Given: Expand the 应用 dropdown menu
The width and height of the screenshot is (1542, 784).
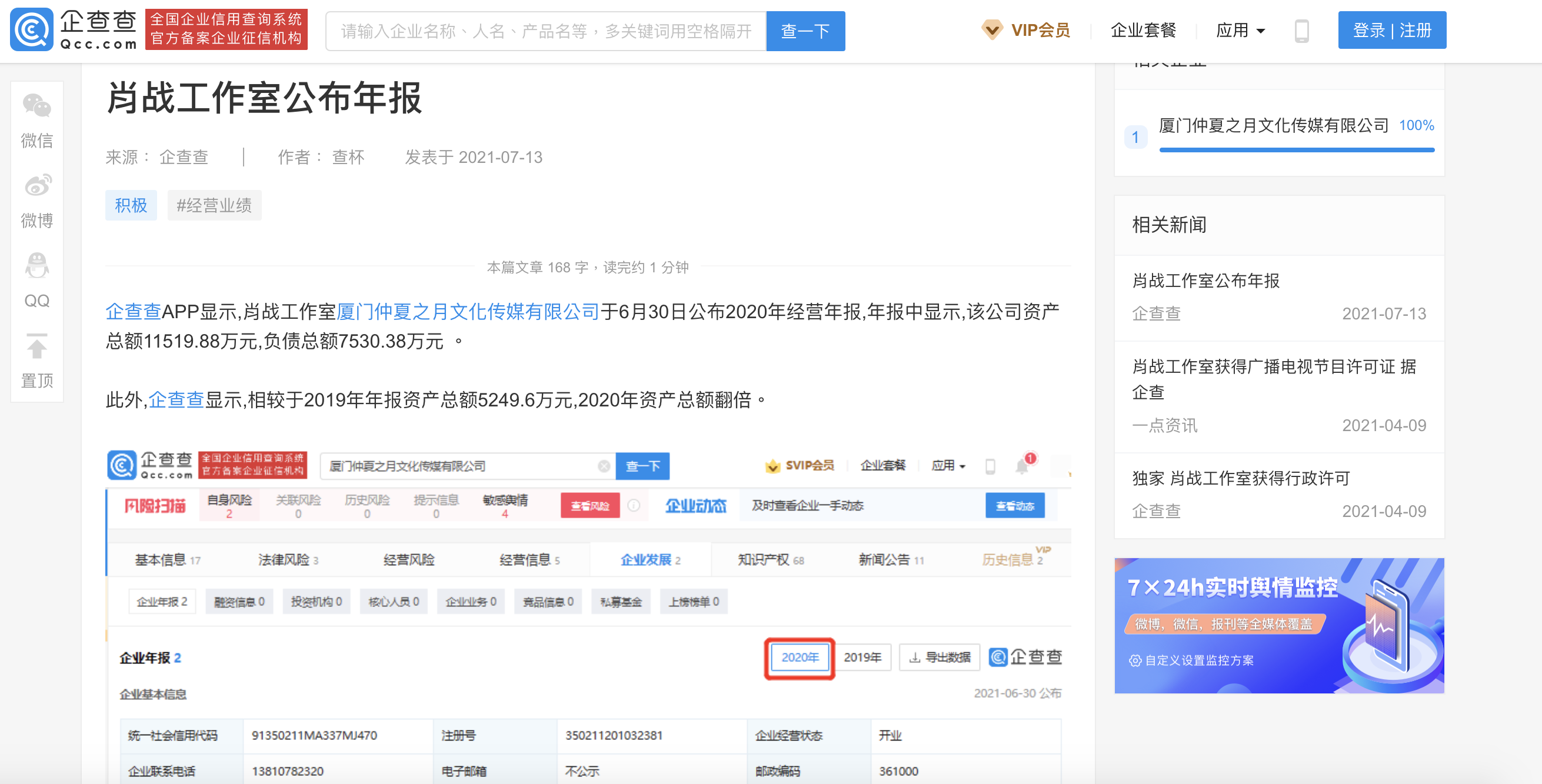Looking at the screenshot, I should coord(1240,30).
